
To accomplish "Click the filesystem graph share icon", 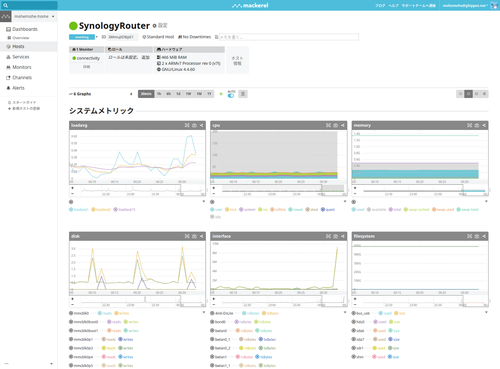I will click(484, 236).
